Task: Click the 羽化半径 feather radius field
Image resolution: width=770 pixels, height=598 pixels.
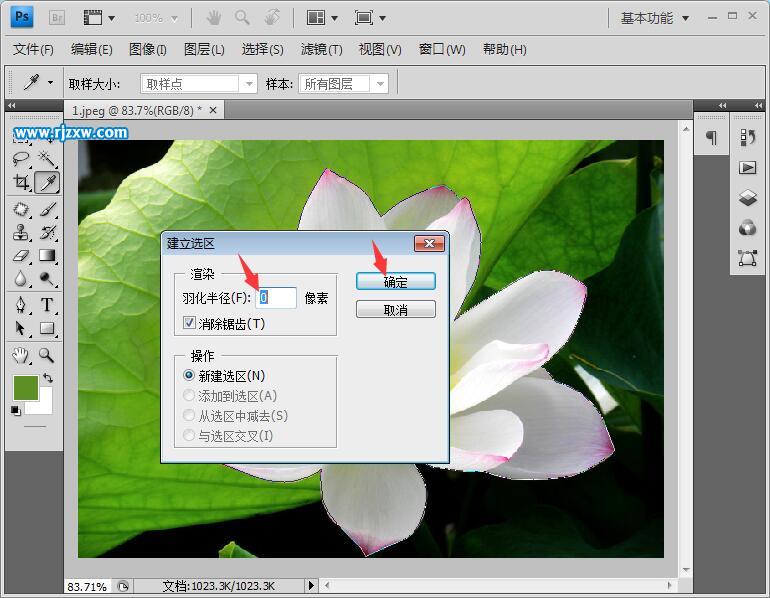Action: 276,298
